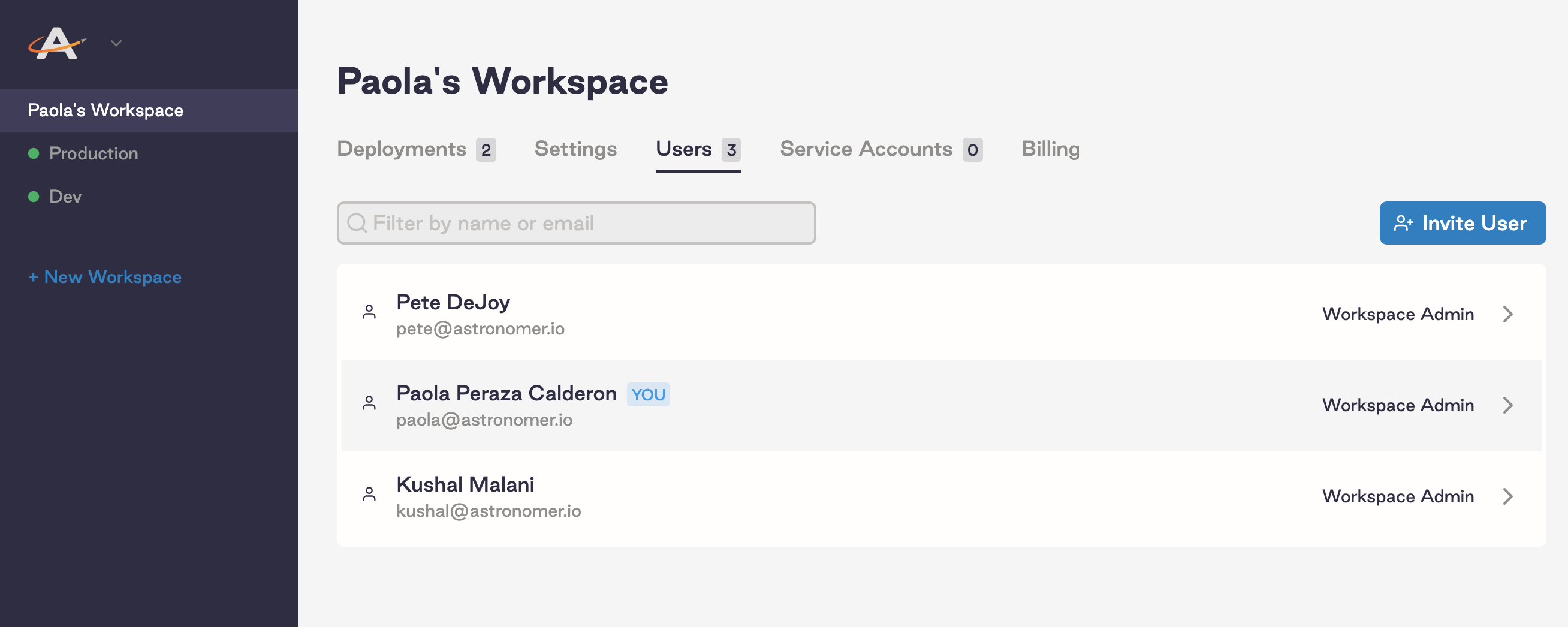Click the filter by name or email field

pos(577,223)
